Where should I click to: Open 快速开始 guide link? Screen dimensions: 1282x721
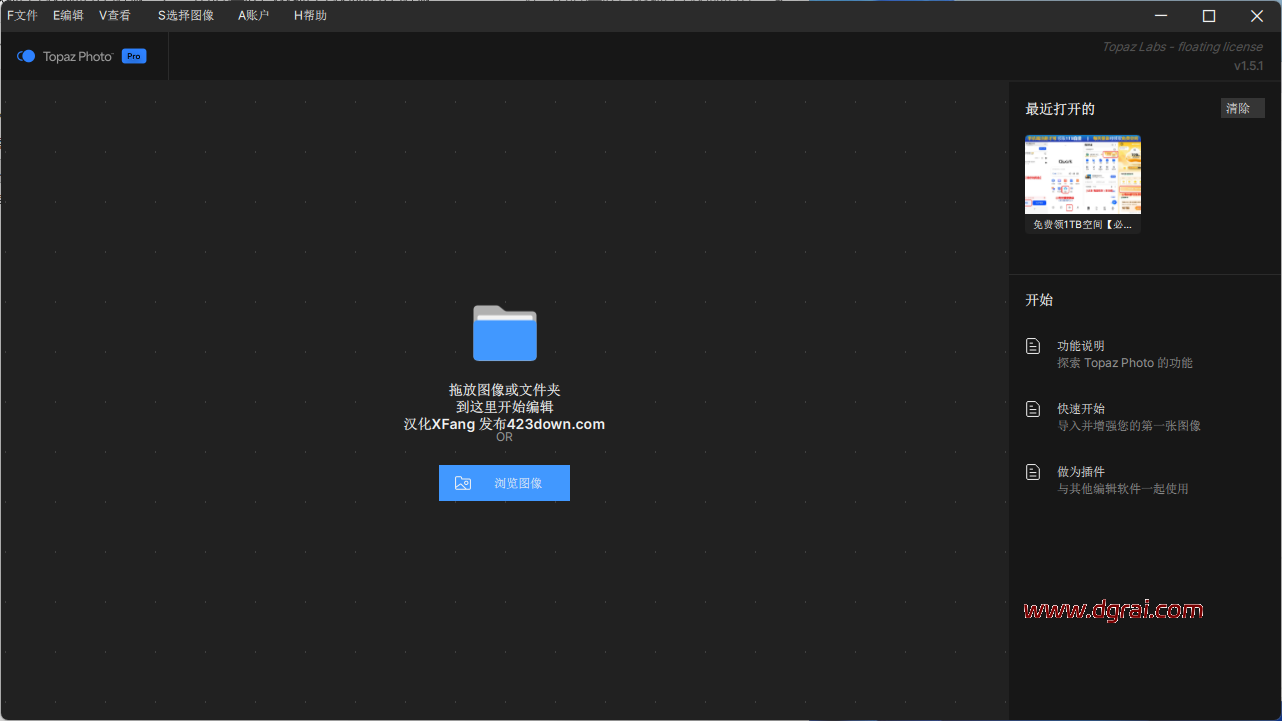[x=1081, y=409]
